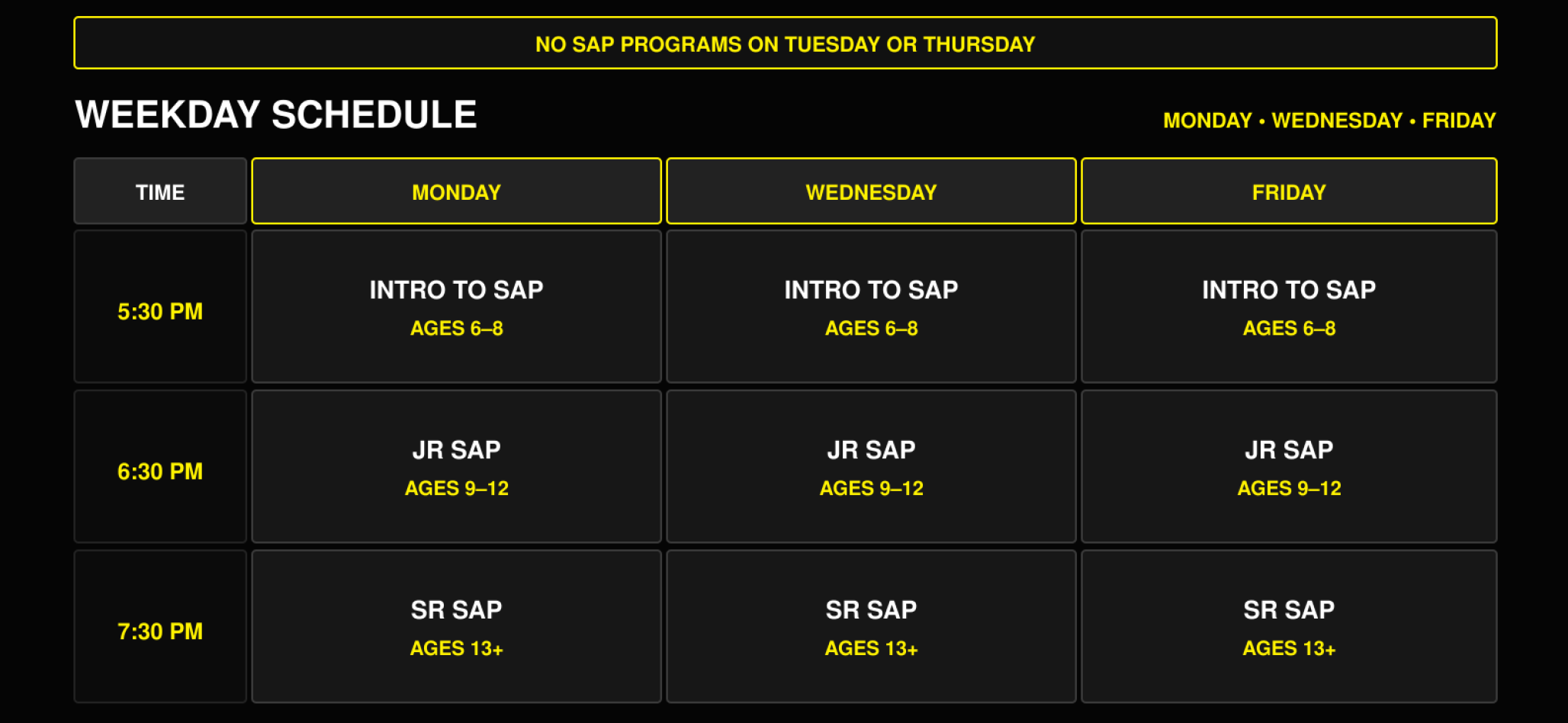View Monday's SR SAP ages 13+ class
1568x723 pixels.
(456, 627)
